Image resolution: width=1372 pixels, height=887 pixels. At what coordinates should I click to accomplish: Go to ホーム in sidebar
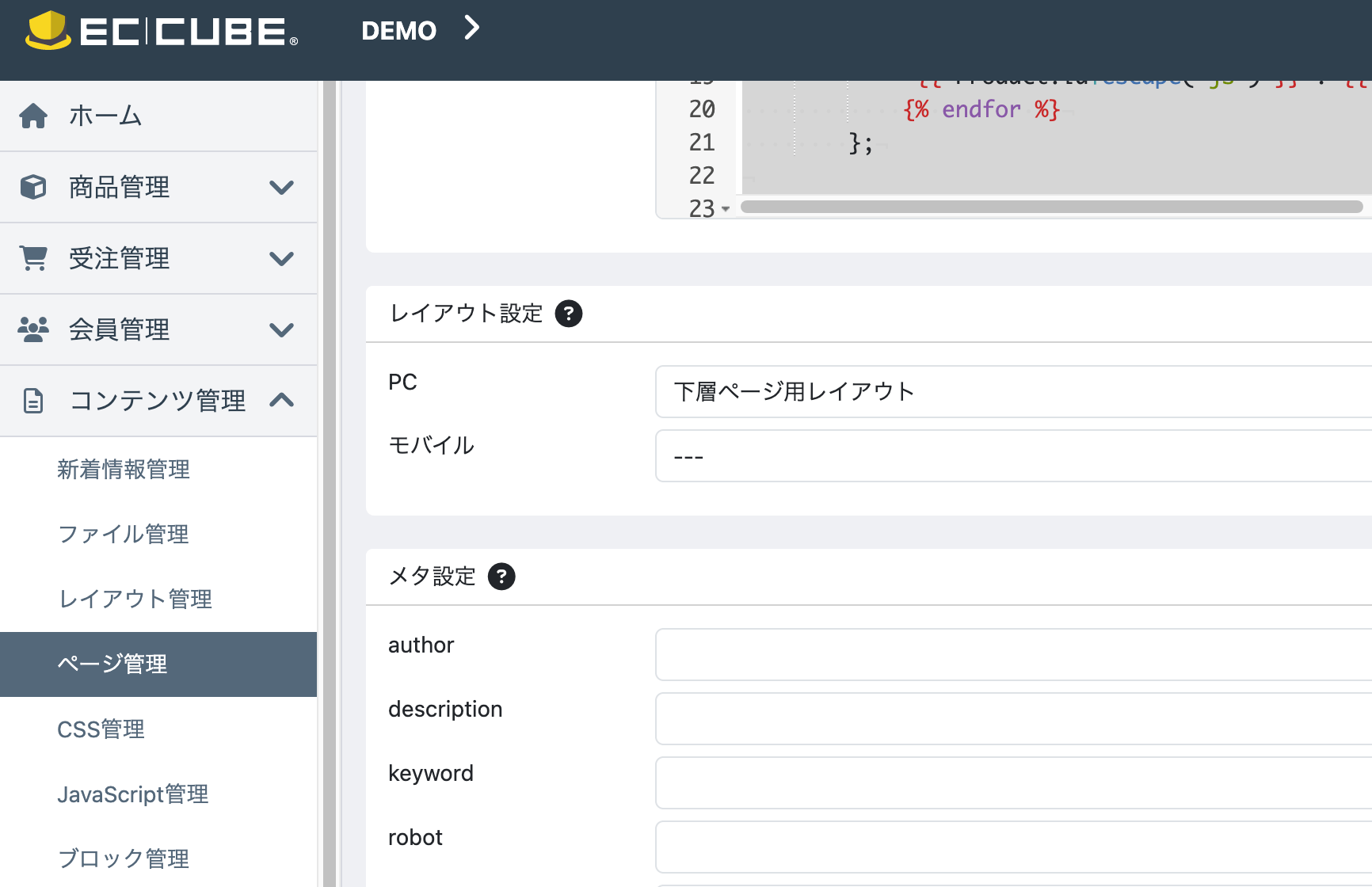click(x=158, y=116)
